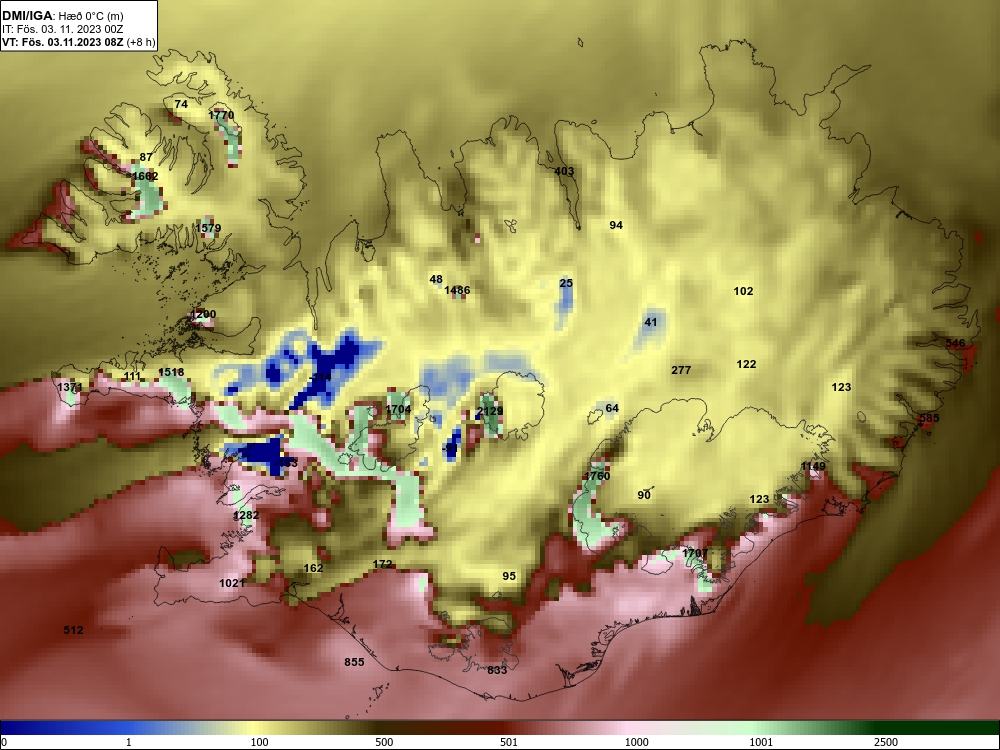Click the value 94 on the map
This screenshot has width=1000, height=750.
[x=616, y=225]
